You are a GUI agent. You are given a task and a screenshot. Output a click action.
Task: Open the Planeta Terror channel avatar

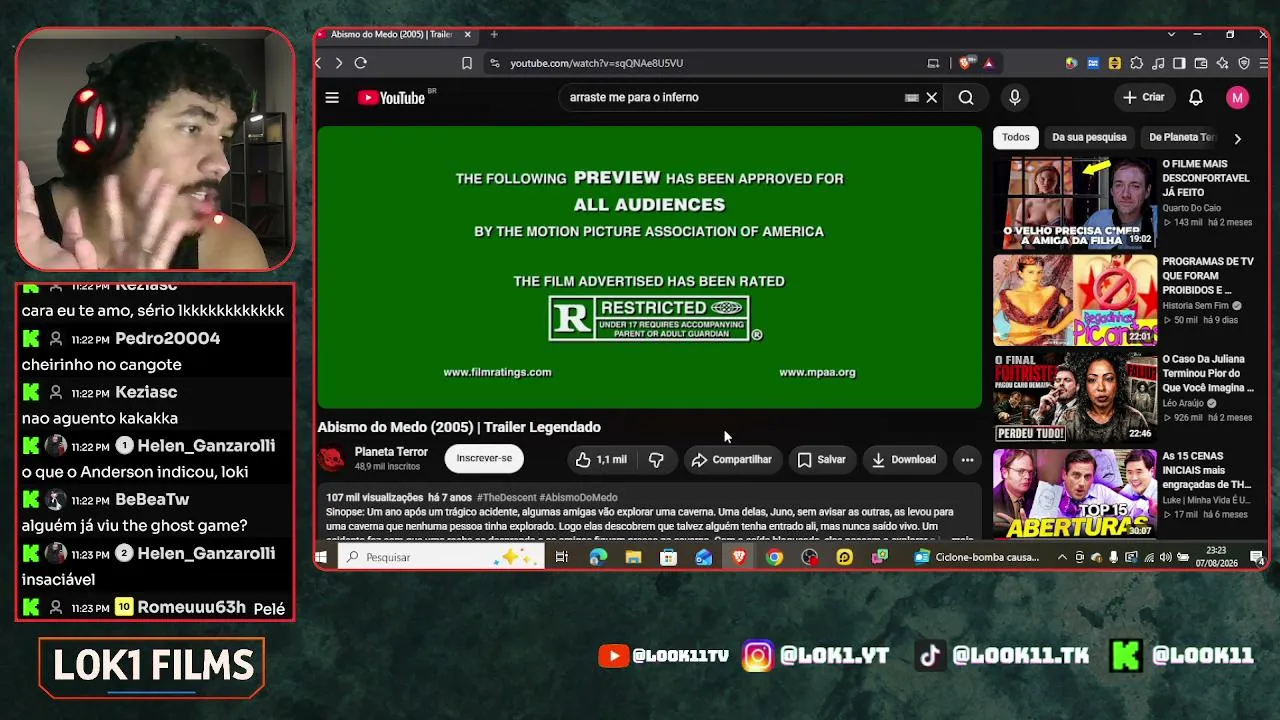(x=332, y=459)
